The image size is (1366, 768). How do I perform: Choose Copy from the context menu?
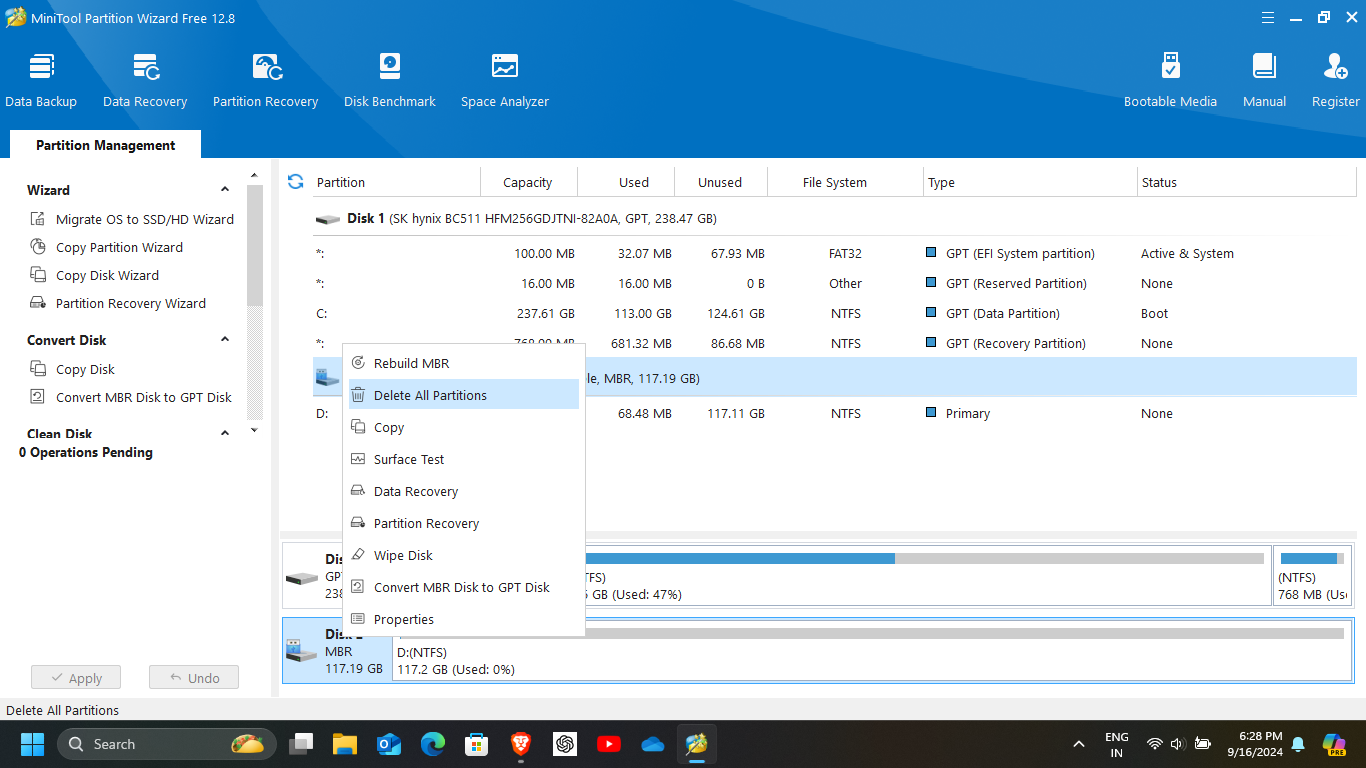click(x=464, y=427)
